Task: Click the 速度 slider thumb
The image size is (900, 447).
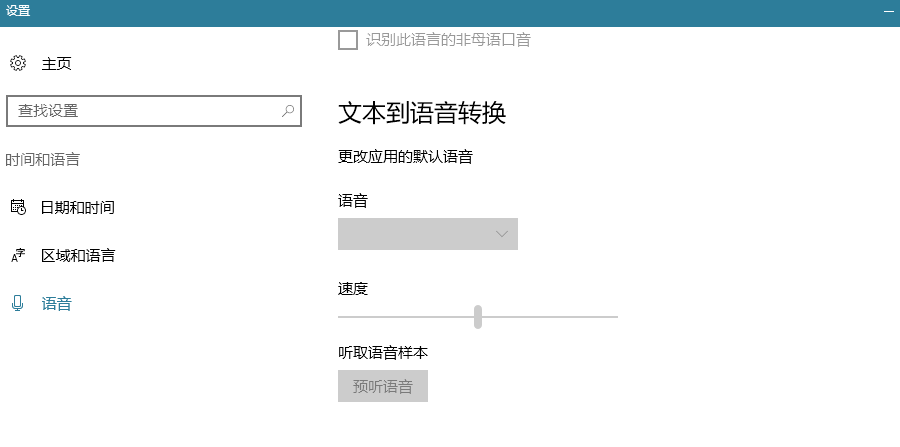Action: pyautogui.click(x=478, y=317)
